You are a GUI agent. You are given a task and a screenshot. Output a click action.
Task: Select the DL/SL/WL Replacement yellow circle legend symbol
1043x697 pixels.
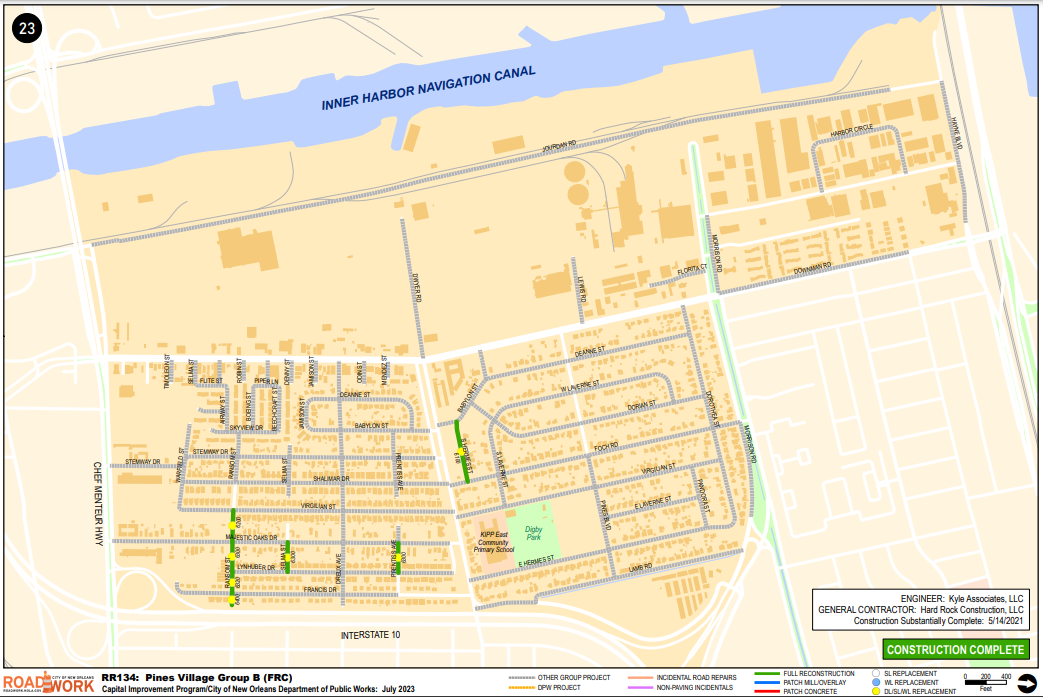(x=875, y=692)
